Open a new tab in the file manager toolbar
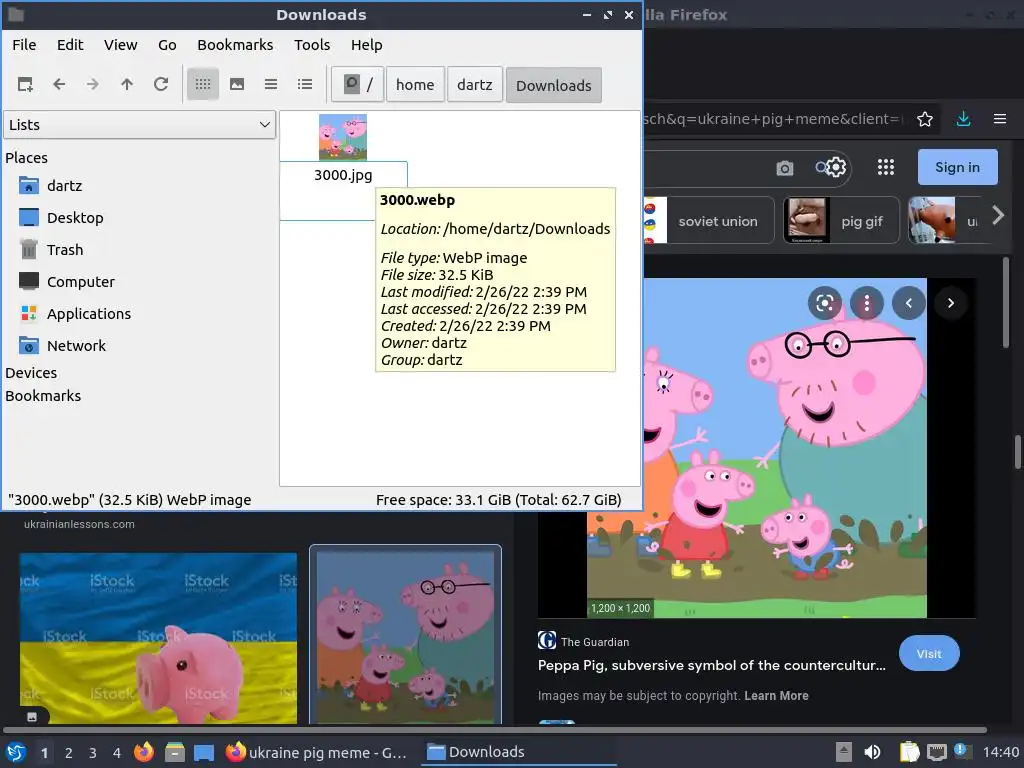This screenshot has width=1024, height=768. click(25, 84)
